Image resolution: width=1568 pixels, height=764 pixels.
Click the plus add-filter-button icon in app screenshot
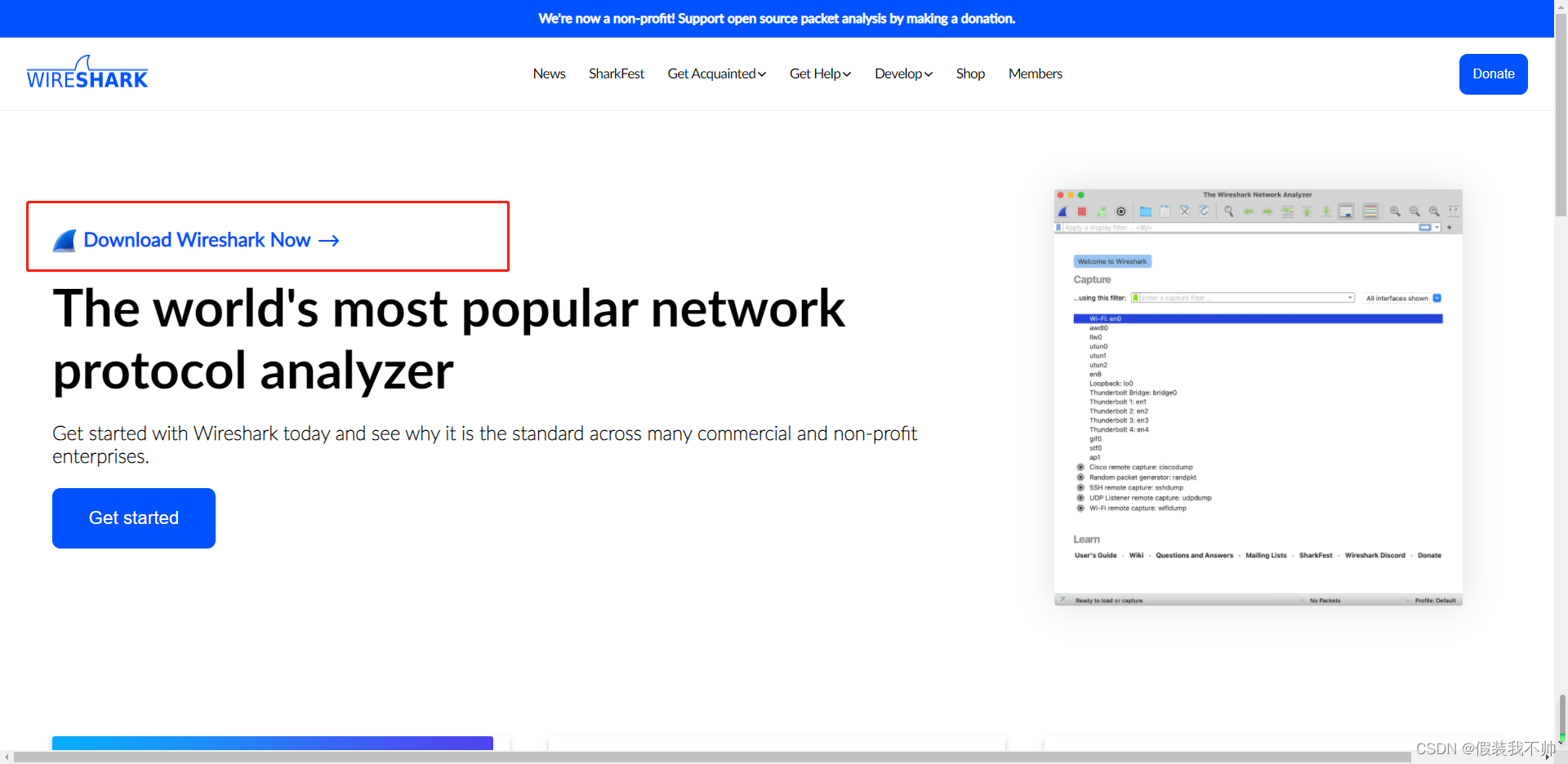pyautogui.click(x=1450, y=228)
